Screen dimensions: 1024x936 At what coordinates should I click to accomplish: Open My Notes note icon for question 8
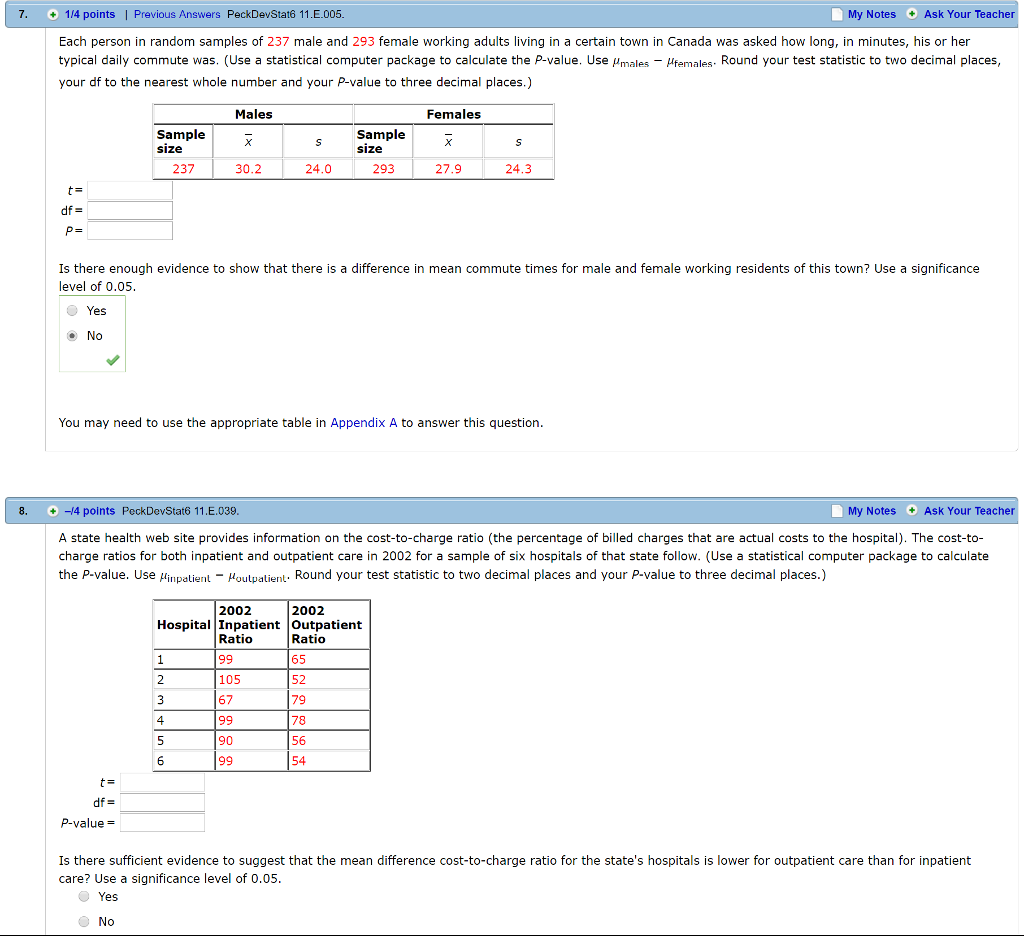837,511
